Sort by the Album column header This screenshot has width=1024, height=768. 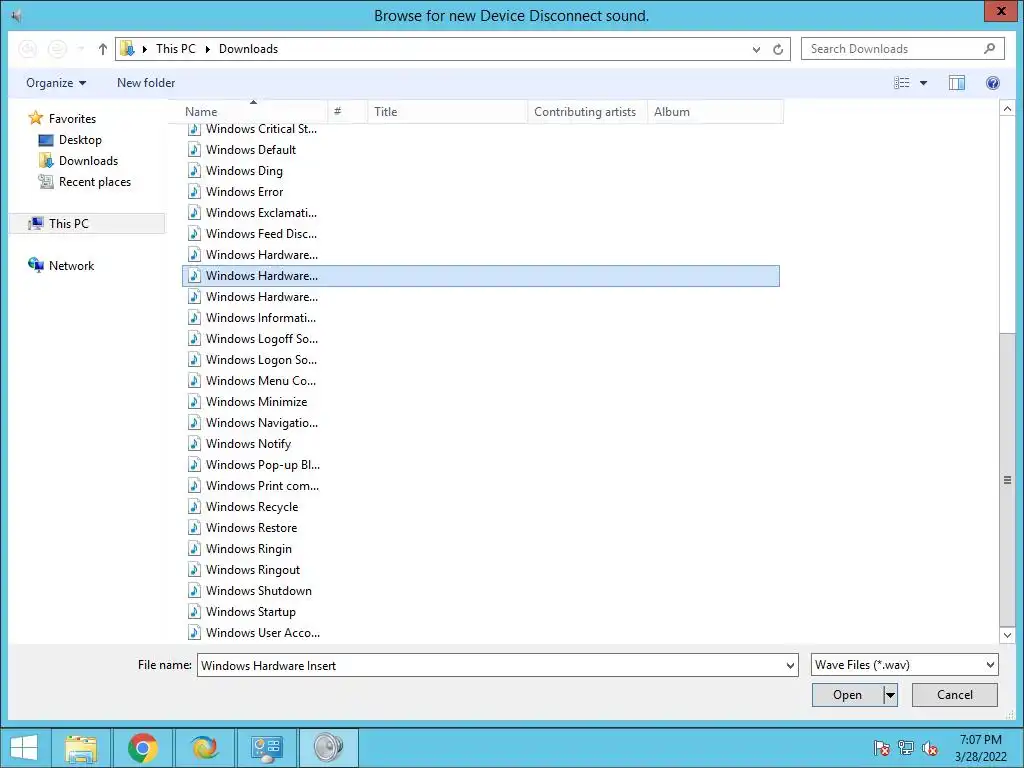(715, 112)
